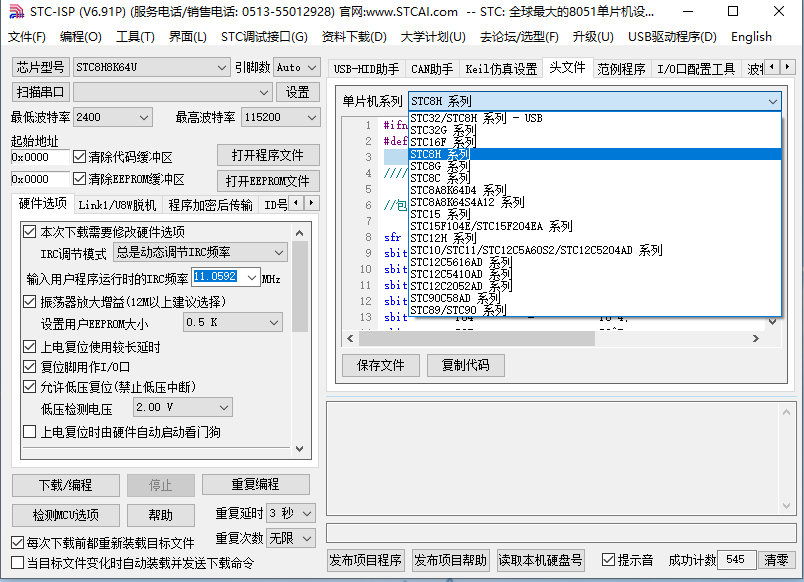The width and height of the screenshot is (804, 582).
Task: Click 发布项目程序 button
Action: pos(365,559)
